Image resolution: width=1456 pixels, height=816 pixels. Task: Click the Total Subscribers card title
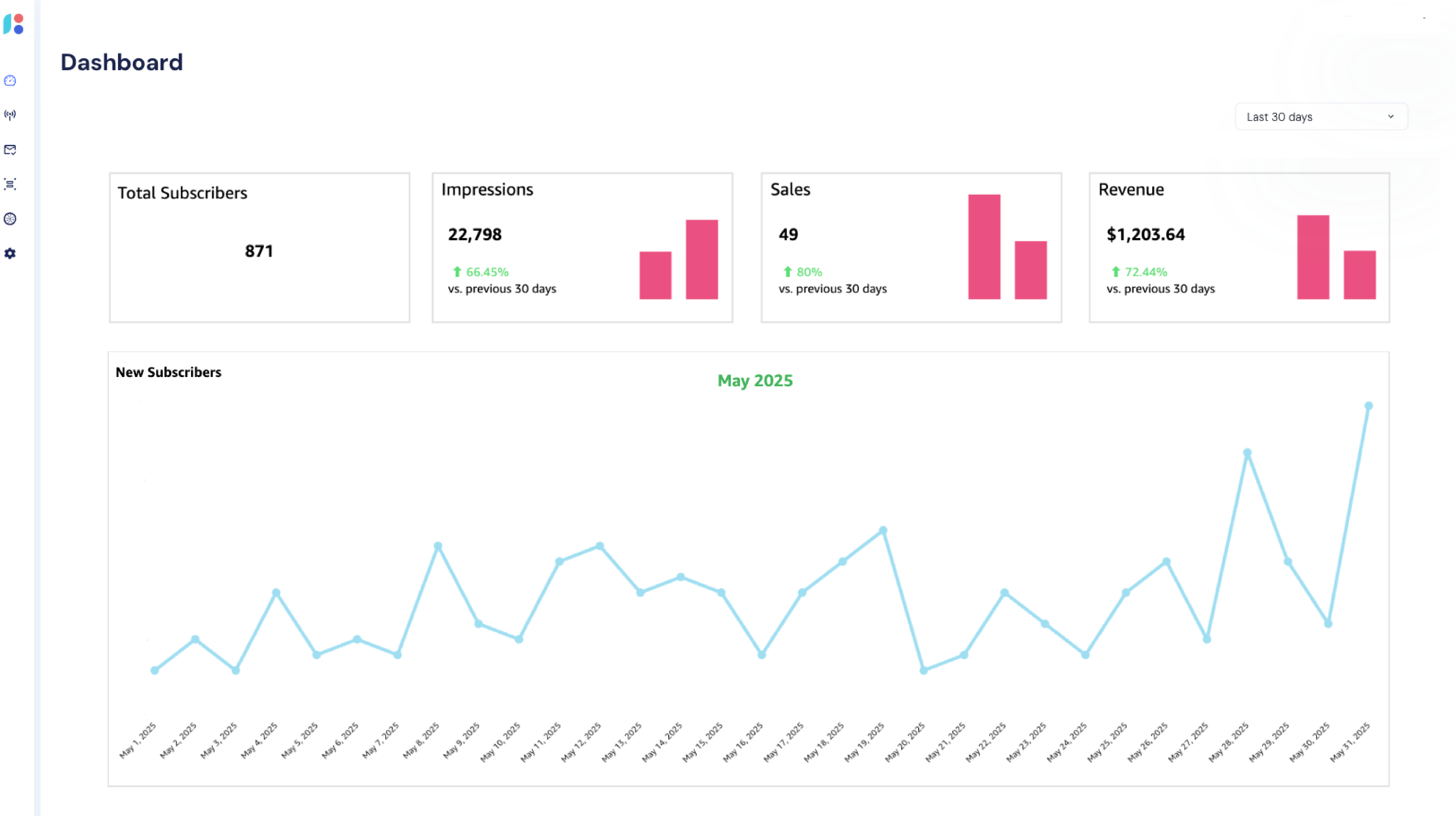coord(183,193)
